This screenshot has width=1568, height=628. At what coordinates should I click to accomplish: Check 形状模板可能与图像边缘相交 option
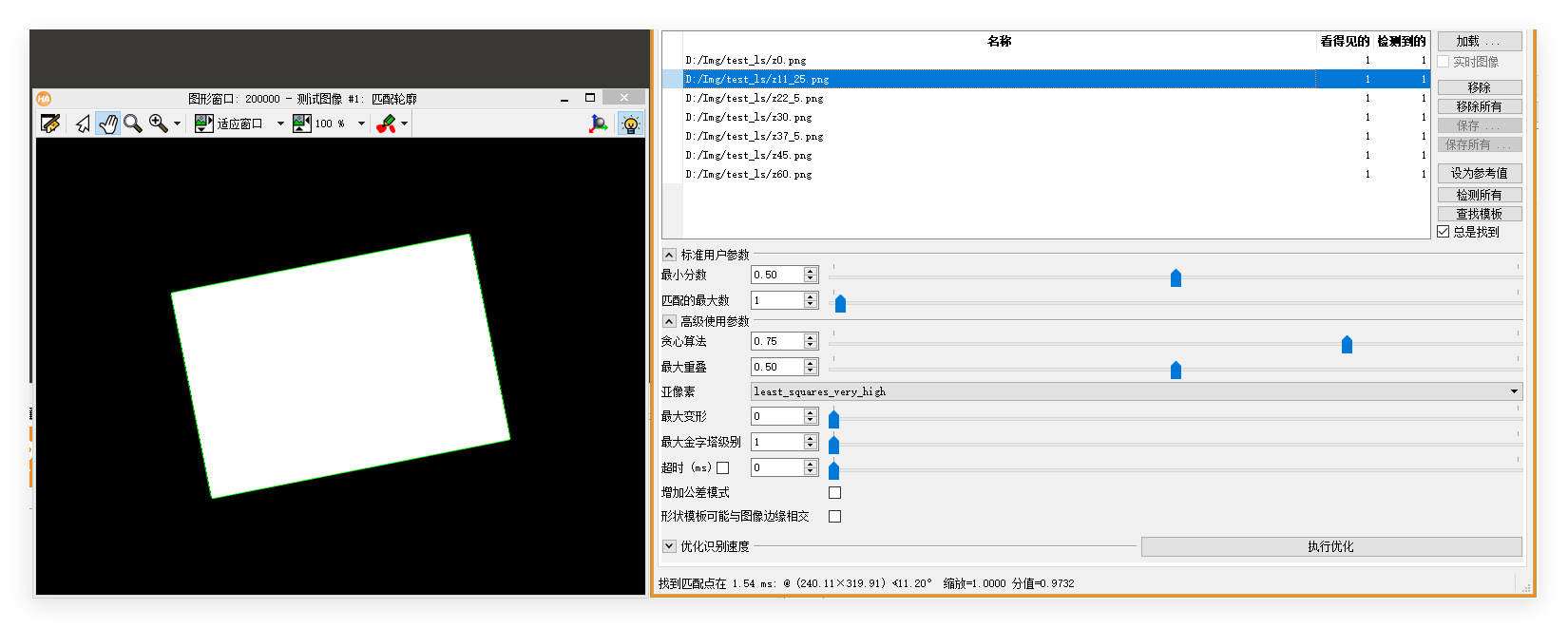tap(834, 516)
